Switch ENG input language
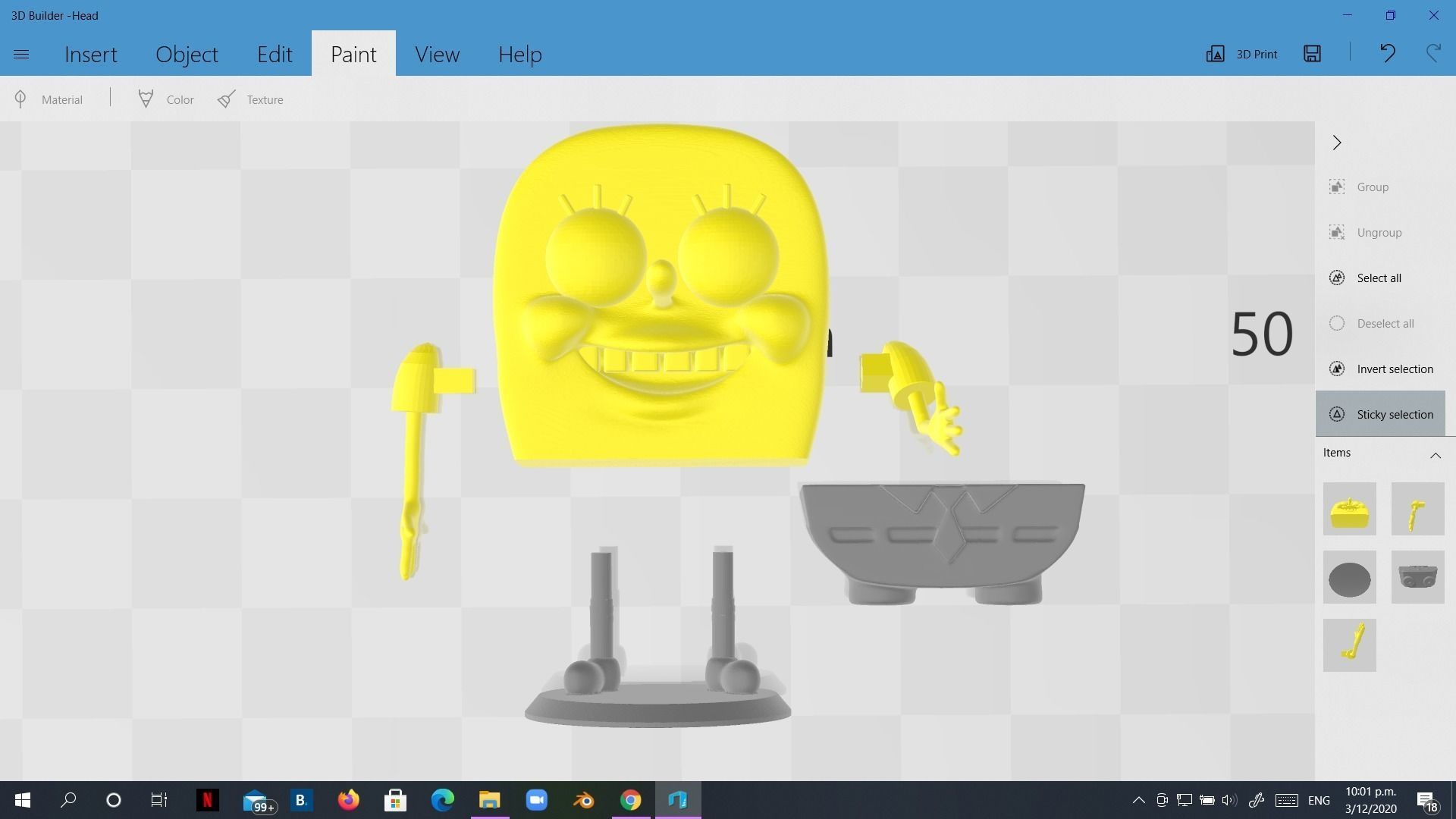 pos(1319,800)
